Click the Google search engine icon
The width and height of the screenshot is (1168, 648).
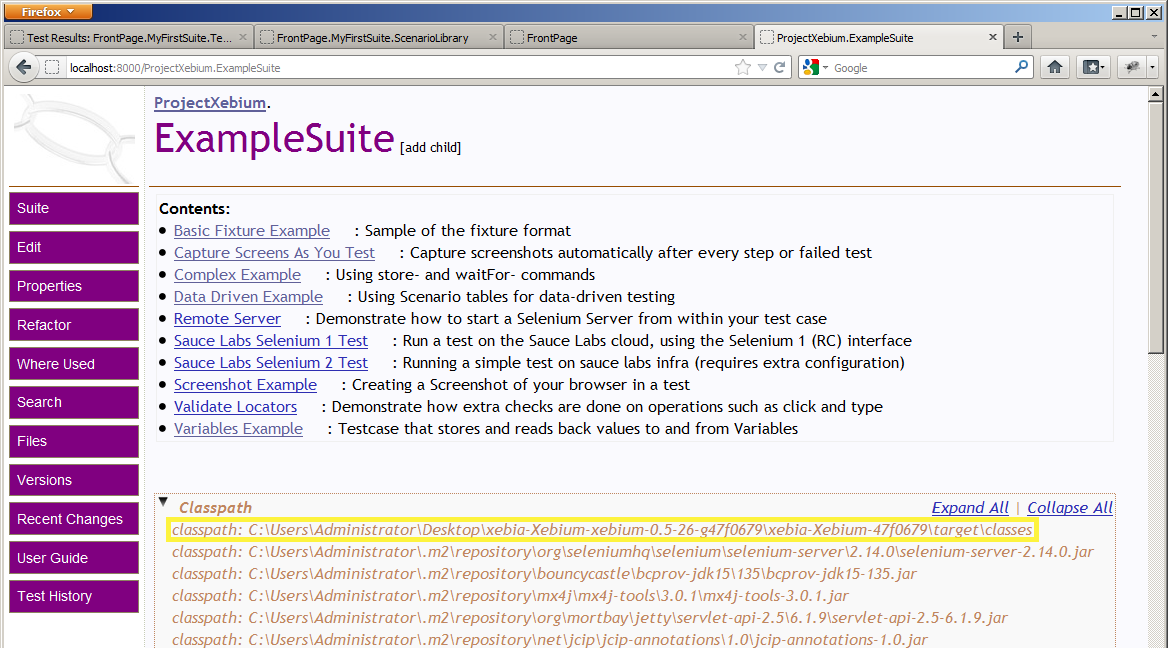coord(811,68)
